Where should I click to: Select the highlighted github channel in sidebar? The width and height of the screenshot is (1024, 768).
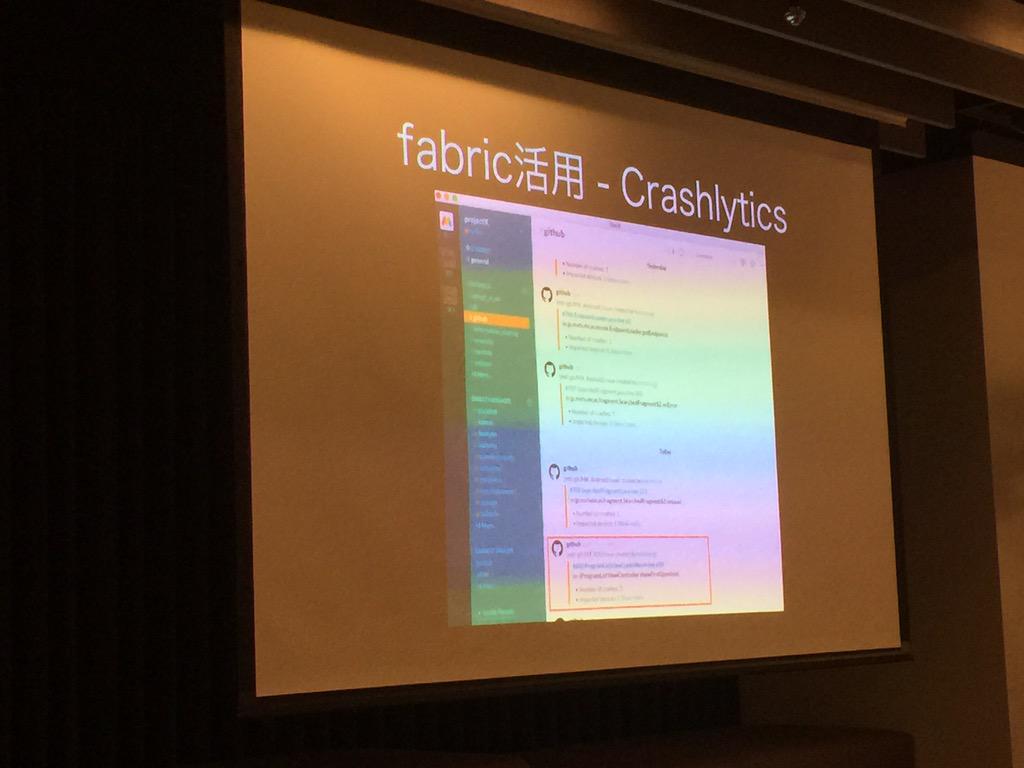(497, 319)
